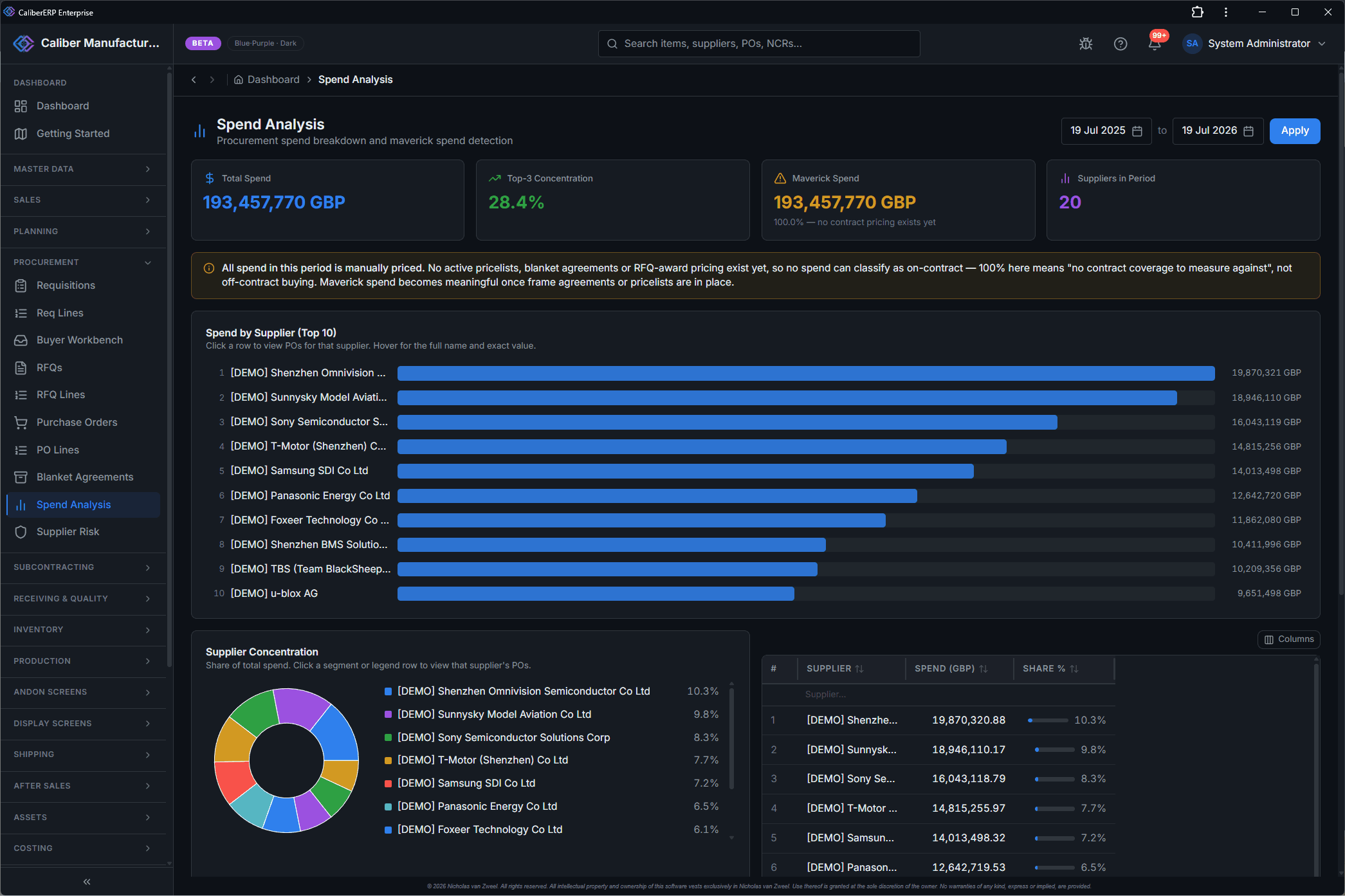This screenshot has height=896, width=1345.
Task: Open the title bar three-dot menu
Action: (1226, 12)
